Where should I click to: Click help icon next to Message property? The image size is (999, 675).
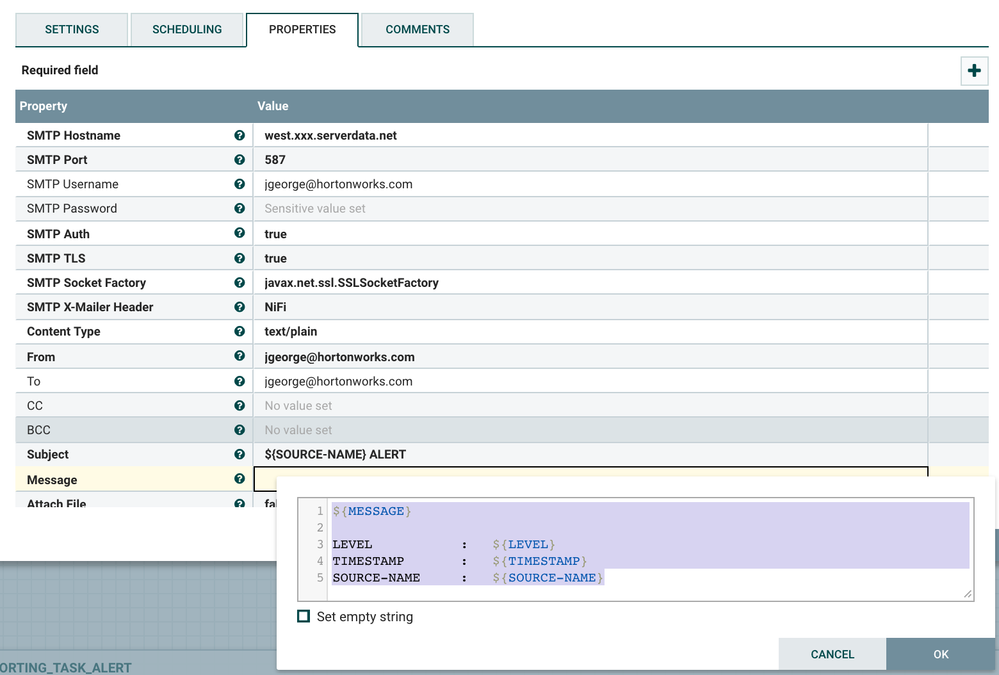tap(239, 479)
